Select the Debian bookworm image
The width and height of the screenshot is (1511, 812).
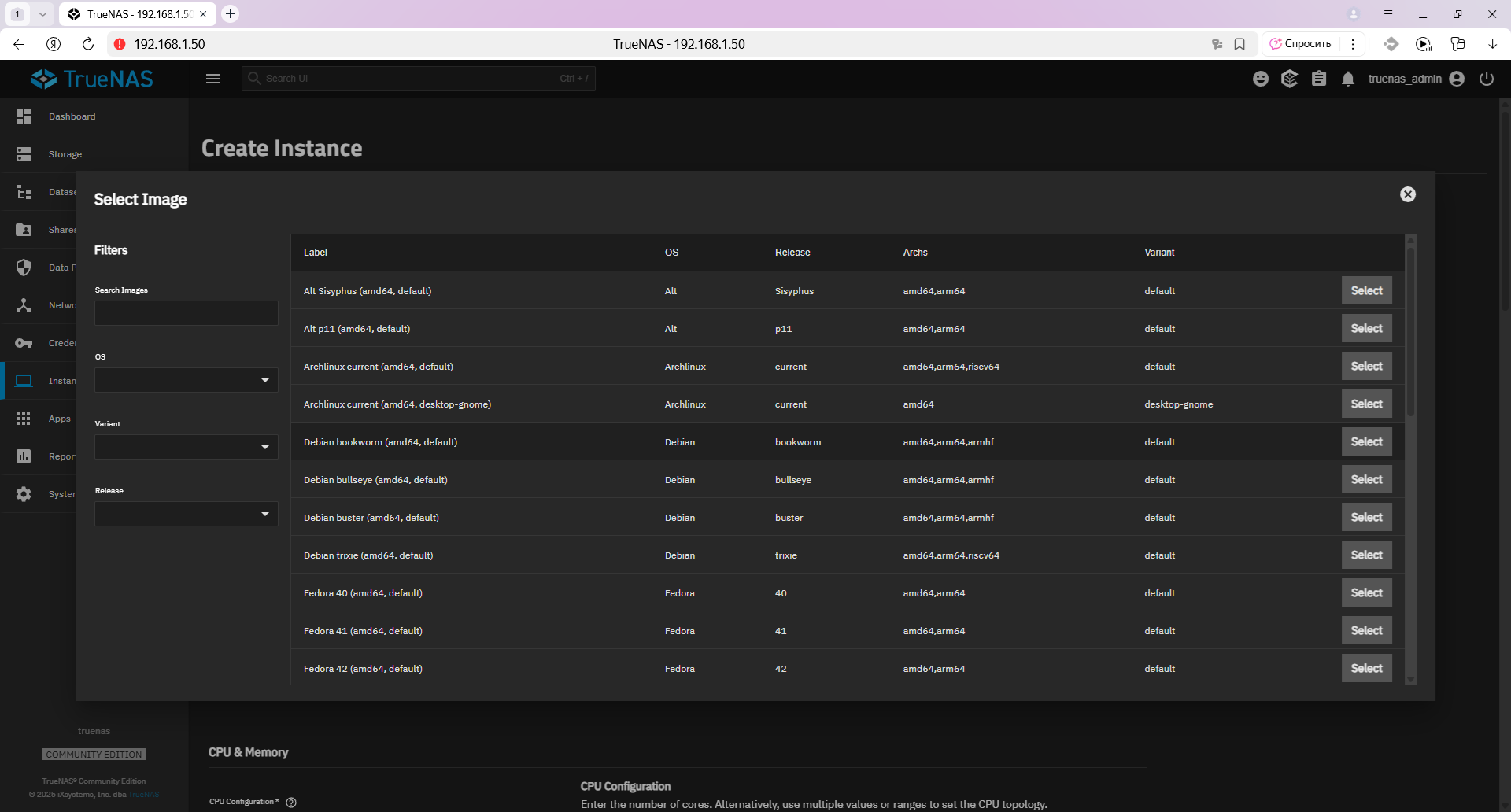pos(1366,441)
